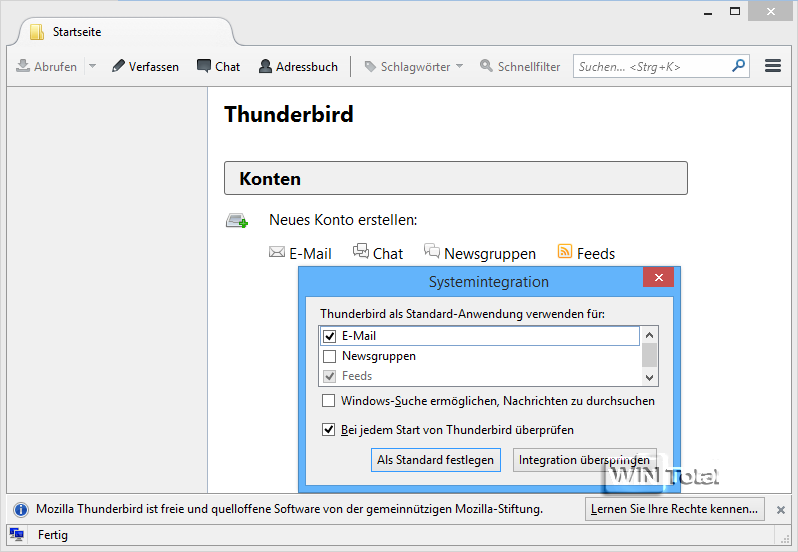The width and height of the screenshot is (798, 552).
Task: Create a new E-Mail account
Action: pos(300,253)
